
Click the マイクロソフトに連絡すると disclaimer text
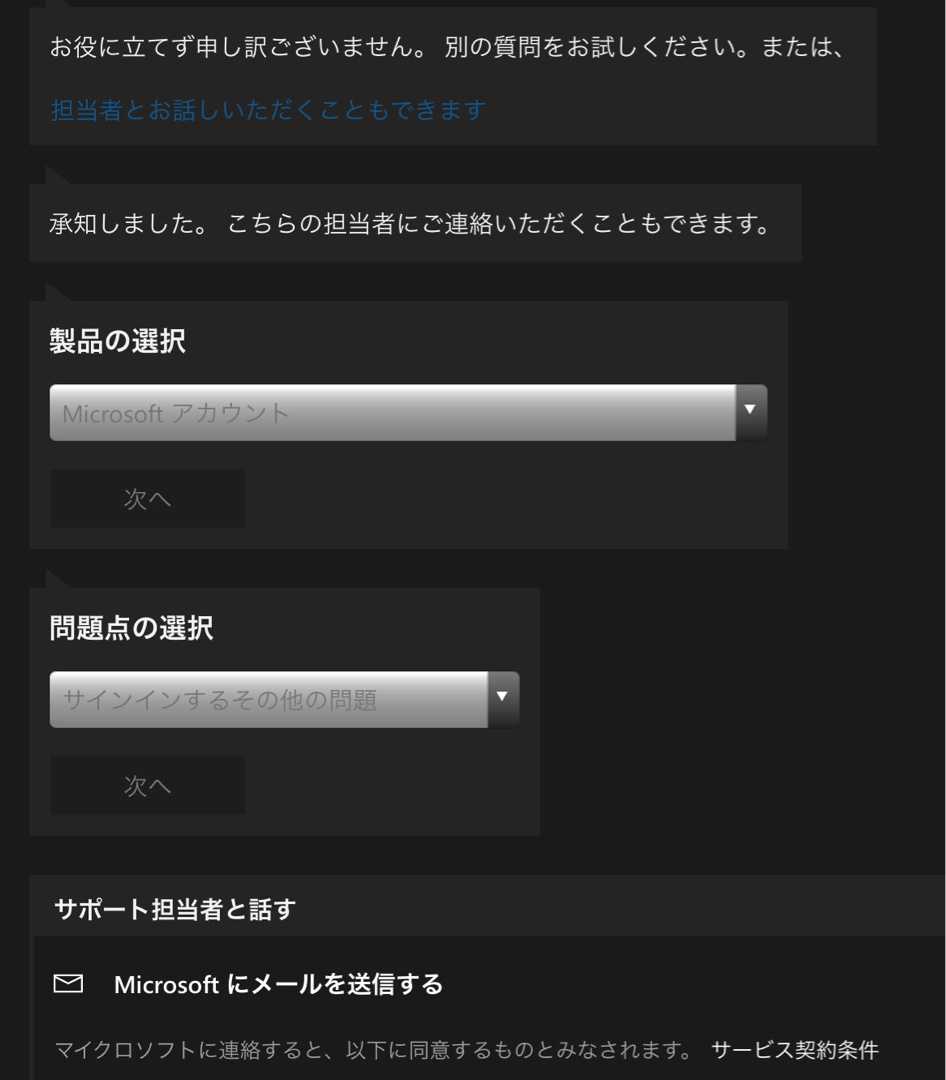(x=373, y=1050)
